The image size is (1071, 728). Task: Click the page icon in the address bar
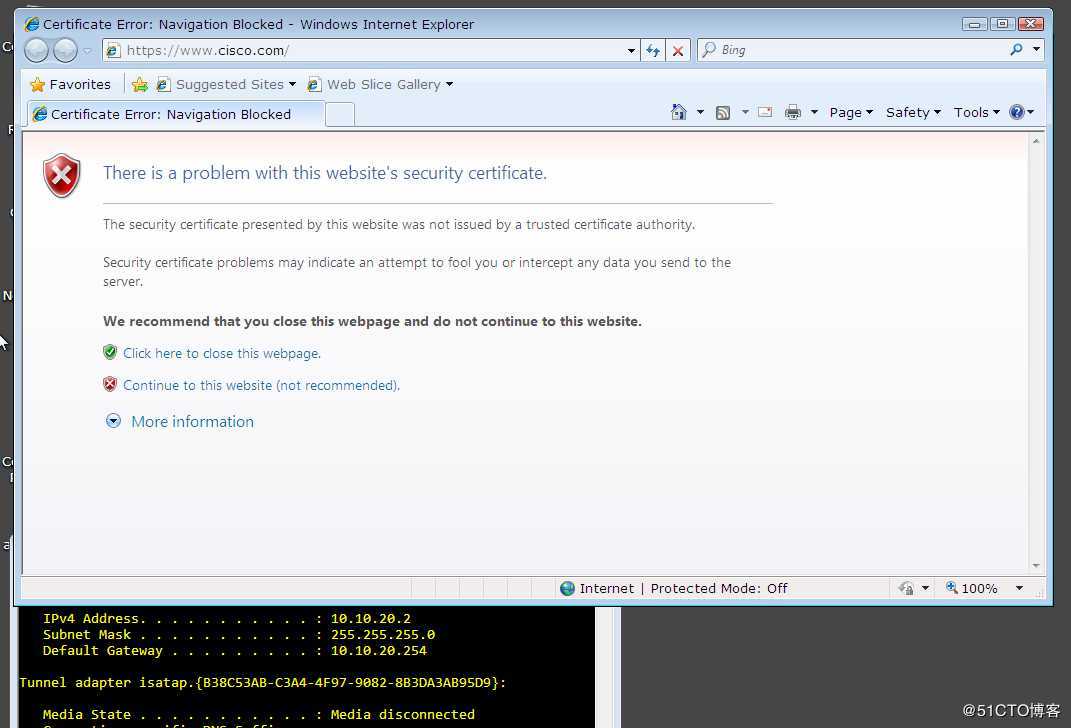[x=113, y=50]
